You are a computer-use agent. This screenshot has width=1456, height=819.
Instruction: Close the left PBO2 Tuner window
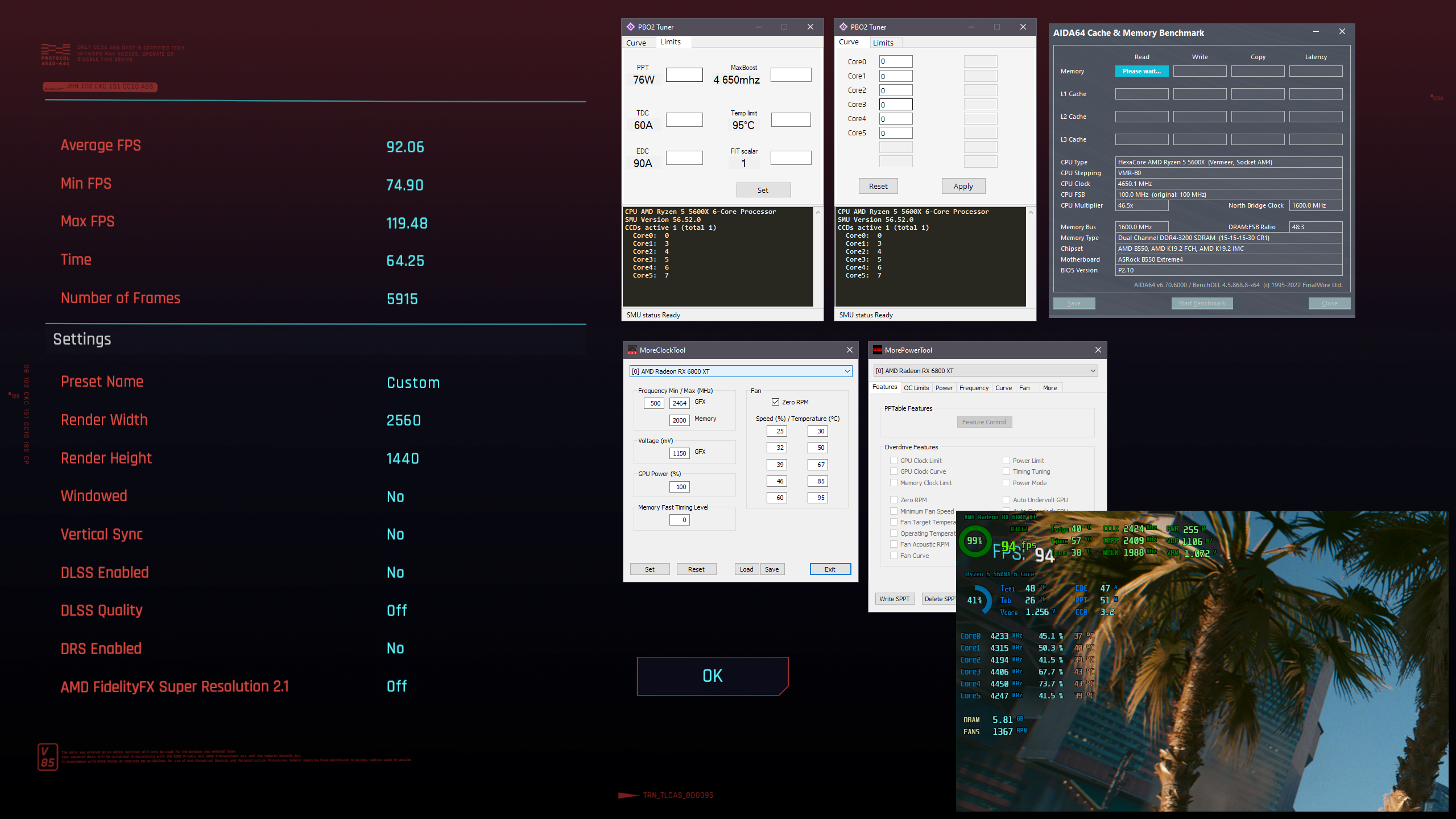(x=810, y=27)
